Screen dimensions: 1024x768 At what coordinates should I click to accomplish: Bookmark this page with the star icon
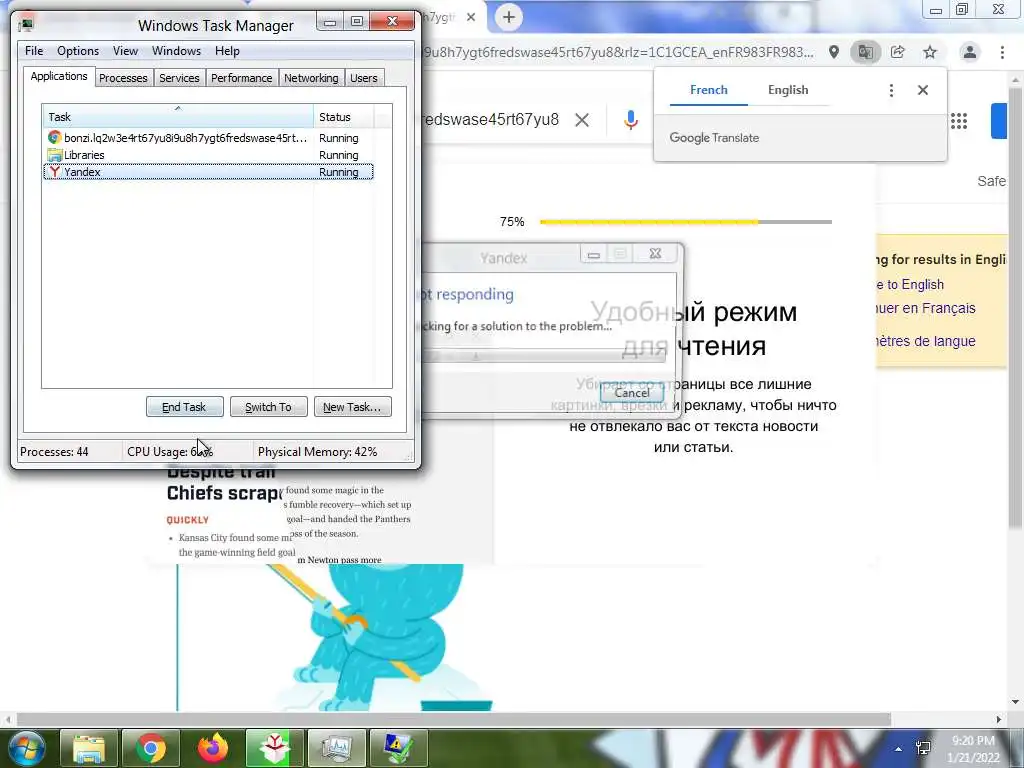930,52
